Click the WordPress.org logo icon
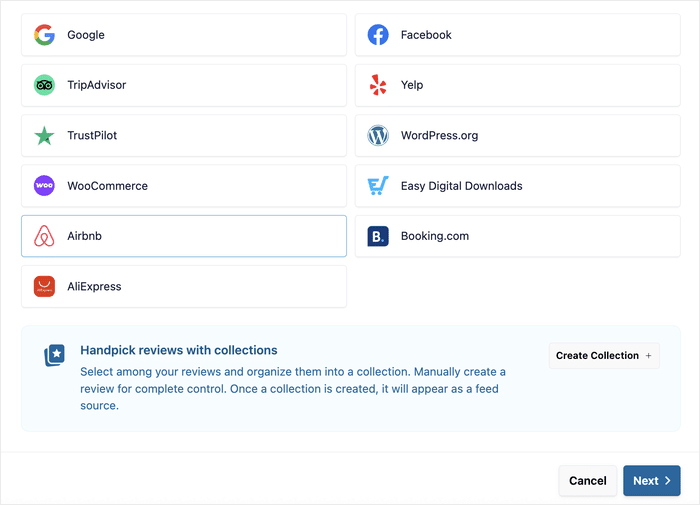Viewport: 700px width, 505px height. tap(378, 135)
